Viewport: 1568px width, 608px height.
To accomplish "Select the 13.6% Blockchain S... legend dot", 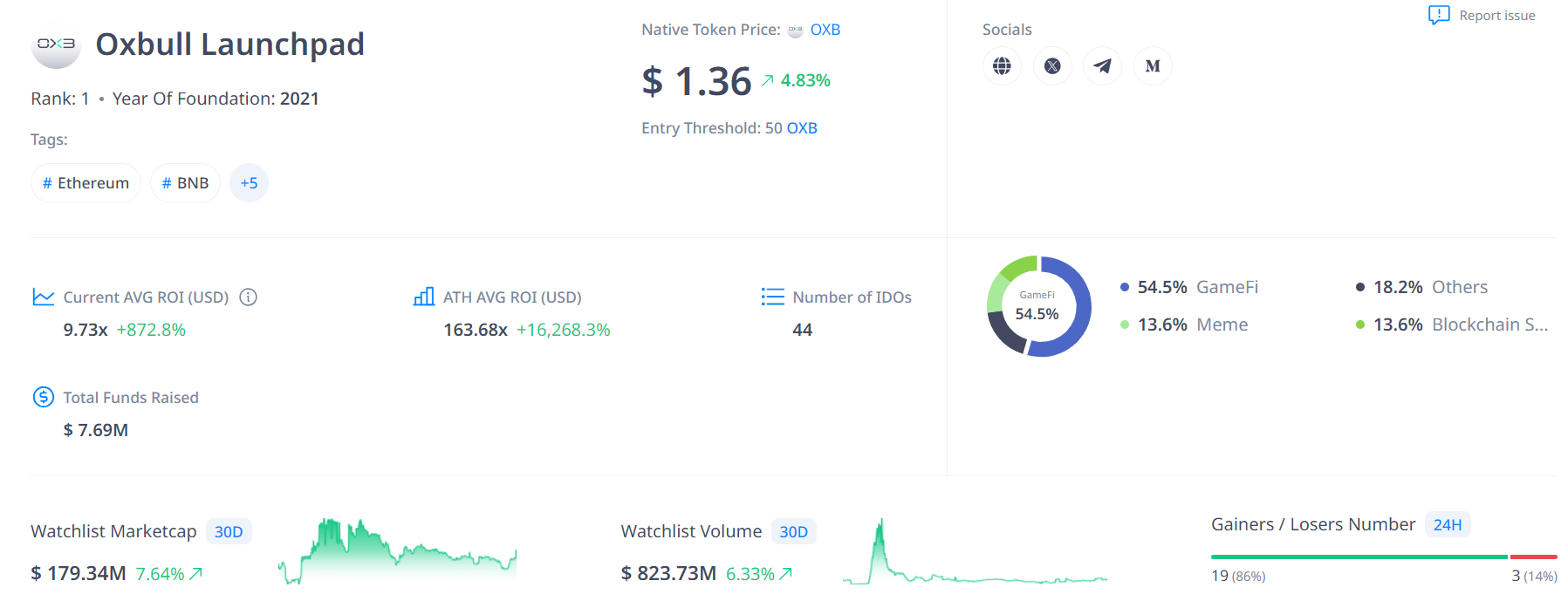I will point(1360,324).
